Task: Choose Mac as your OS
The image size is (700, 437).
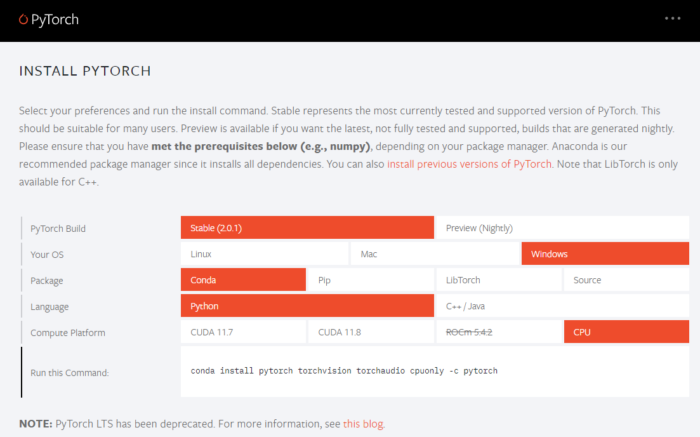Action: pos(435,254)
